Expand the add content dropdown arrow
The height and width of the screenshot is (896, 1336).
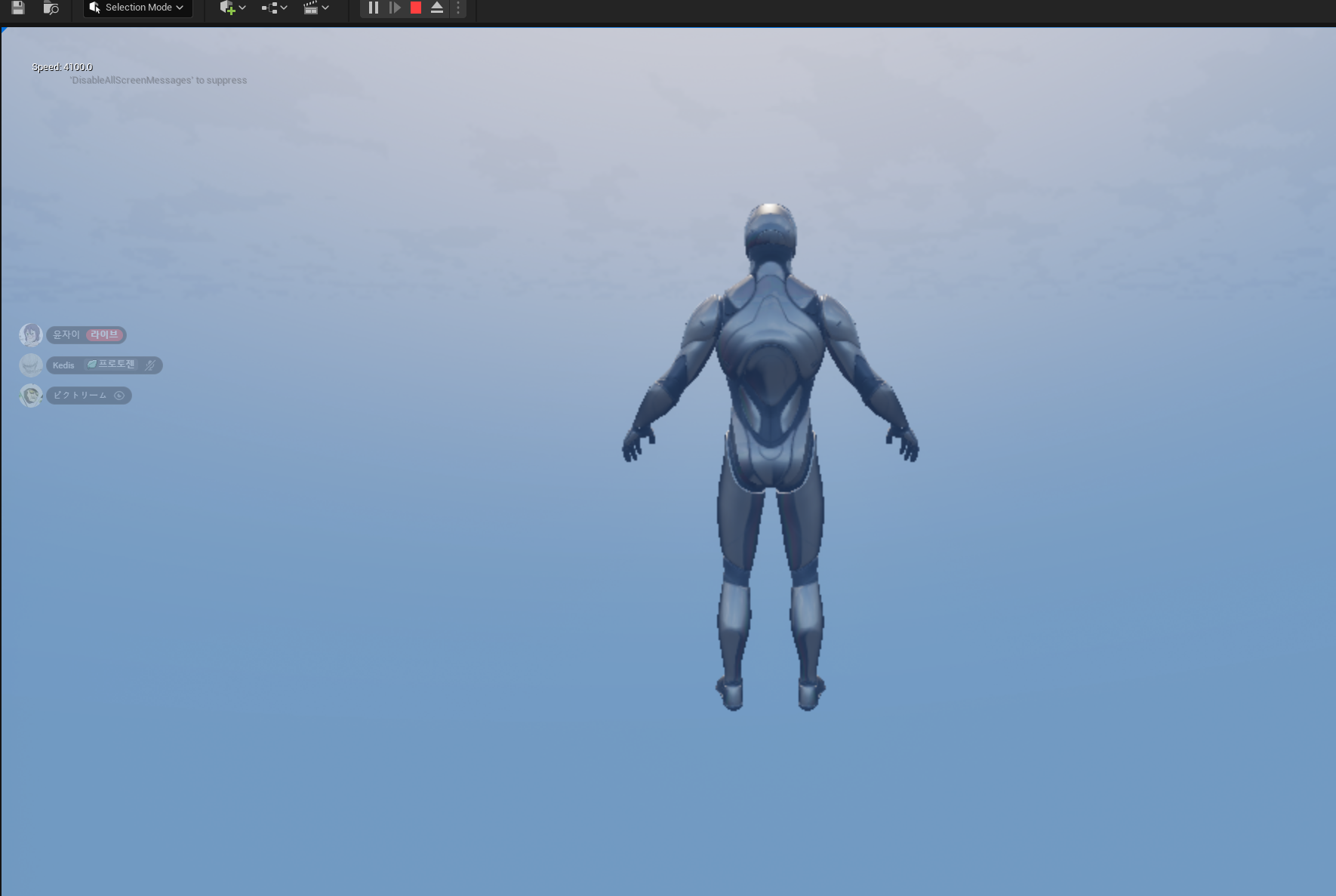point(242,8)
